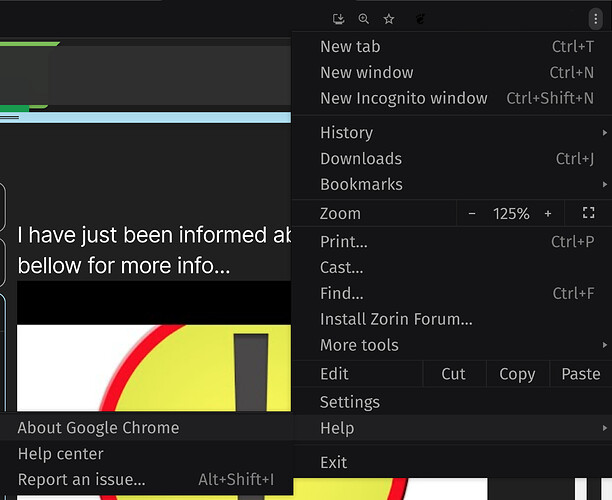Click the Paste button in Edit row
The image size is (612, 500).
pos(581,374)
